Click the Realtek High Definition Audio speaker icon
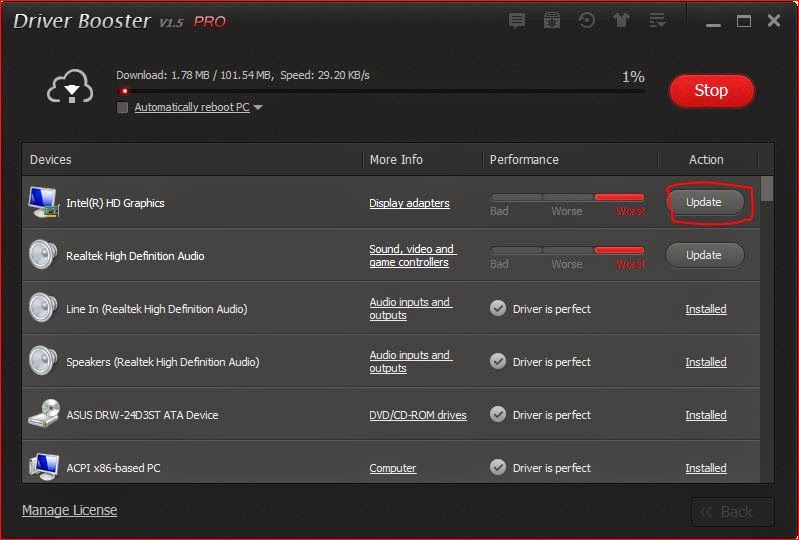The image size is (799, 540). point(43,254)
